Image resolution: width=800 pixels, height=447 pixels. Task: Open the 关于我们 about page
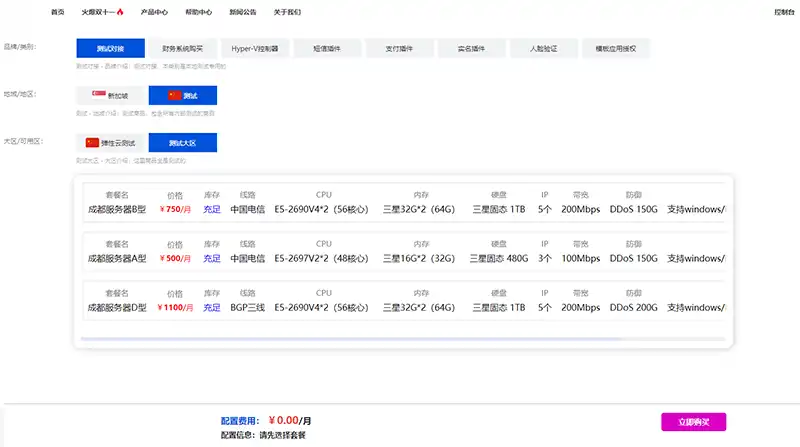pyautogui.click(x=286, y=13)
